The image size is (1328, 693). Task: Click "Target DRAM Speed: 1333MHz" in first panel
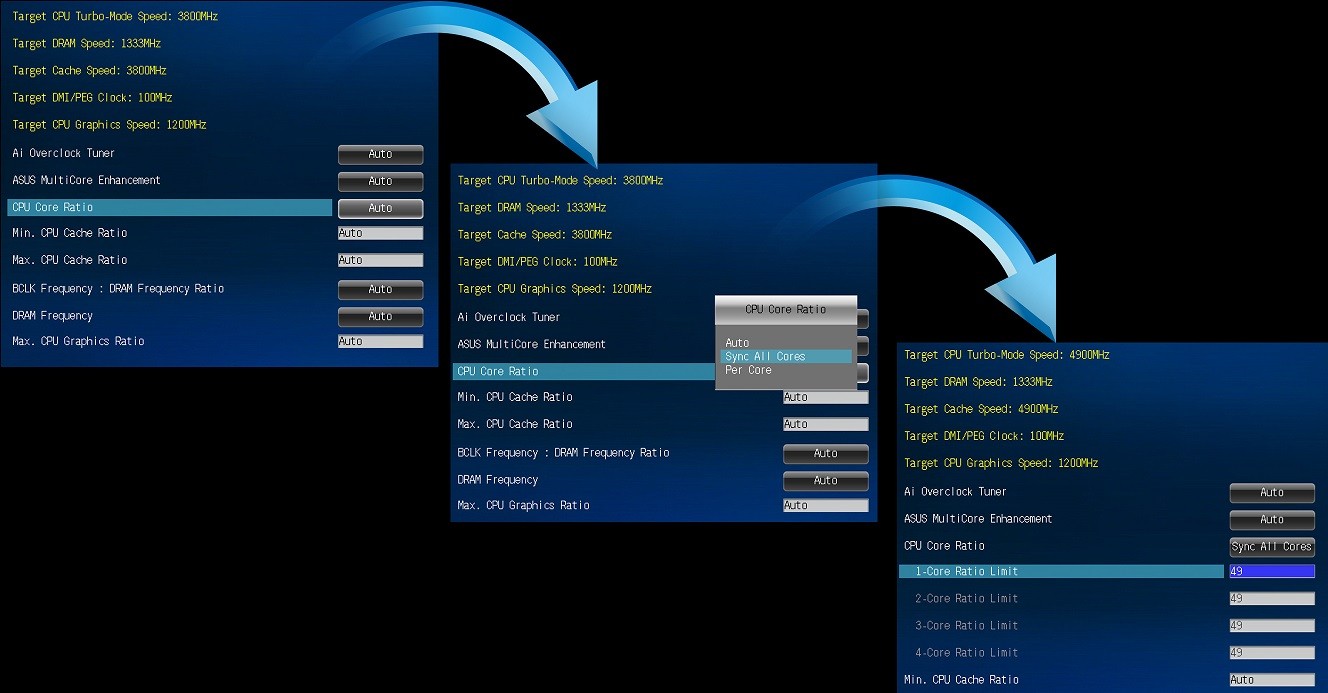pyautogui.click(x=87, y=44)
